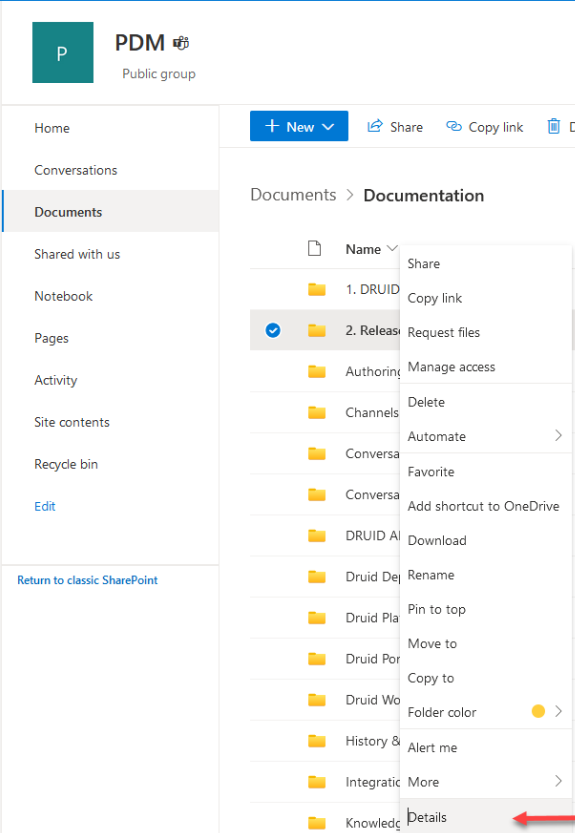575x833 pixels.
Task: Click the Druid Wo folder icon
Action: [x=317, y=700]
